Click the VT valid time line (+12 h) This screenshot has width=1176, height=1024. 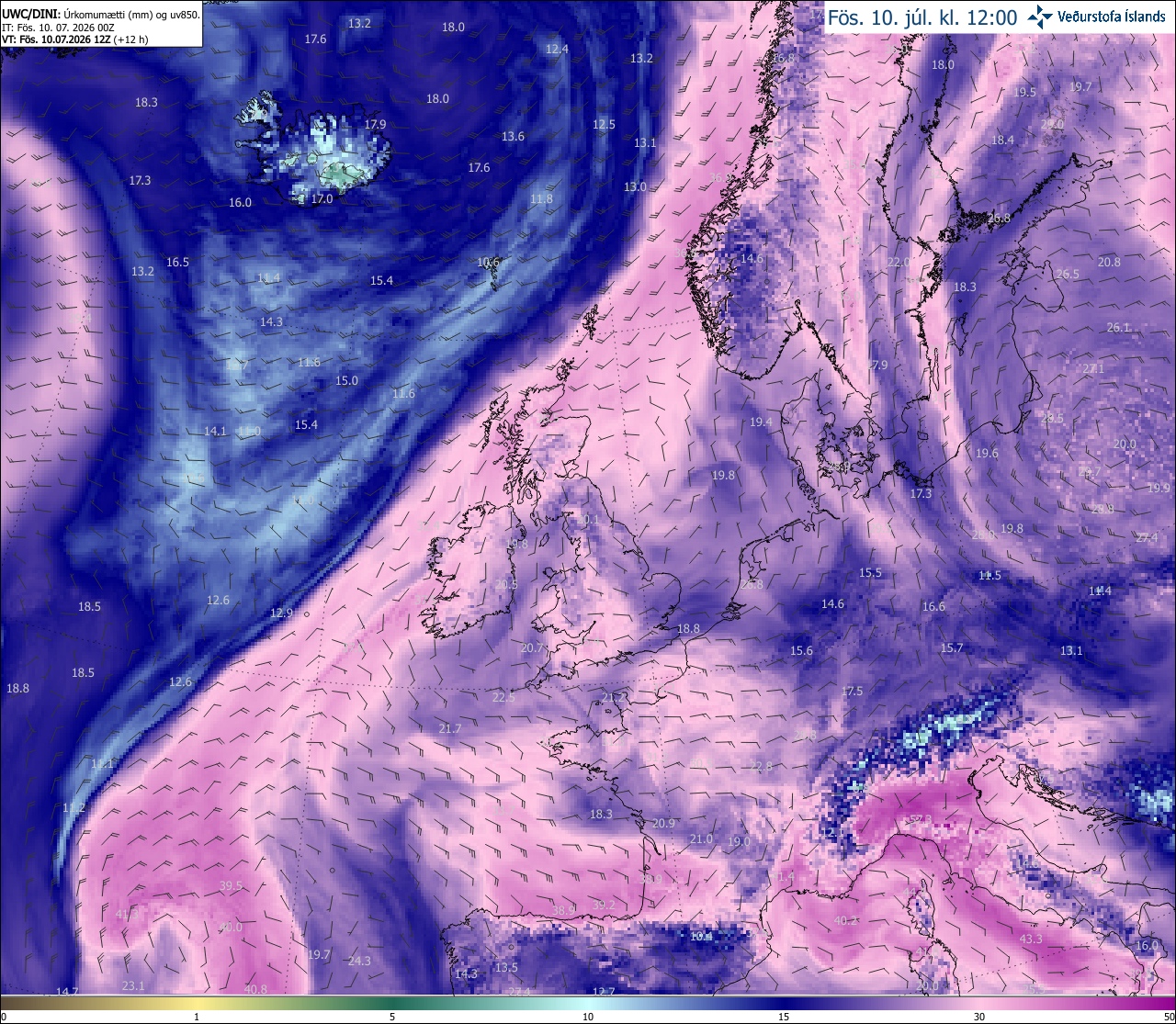click(75, 39)
